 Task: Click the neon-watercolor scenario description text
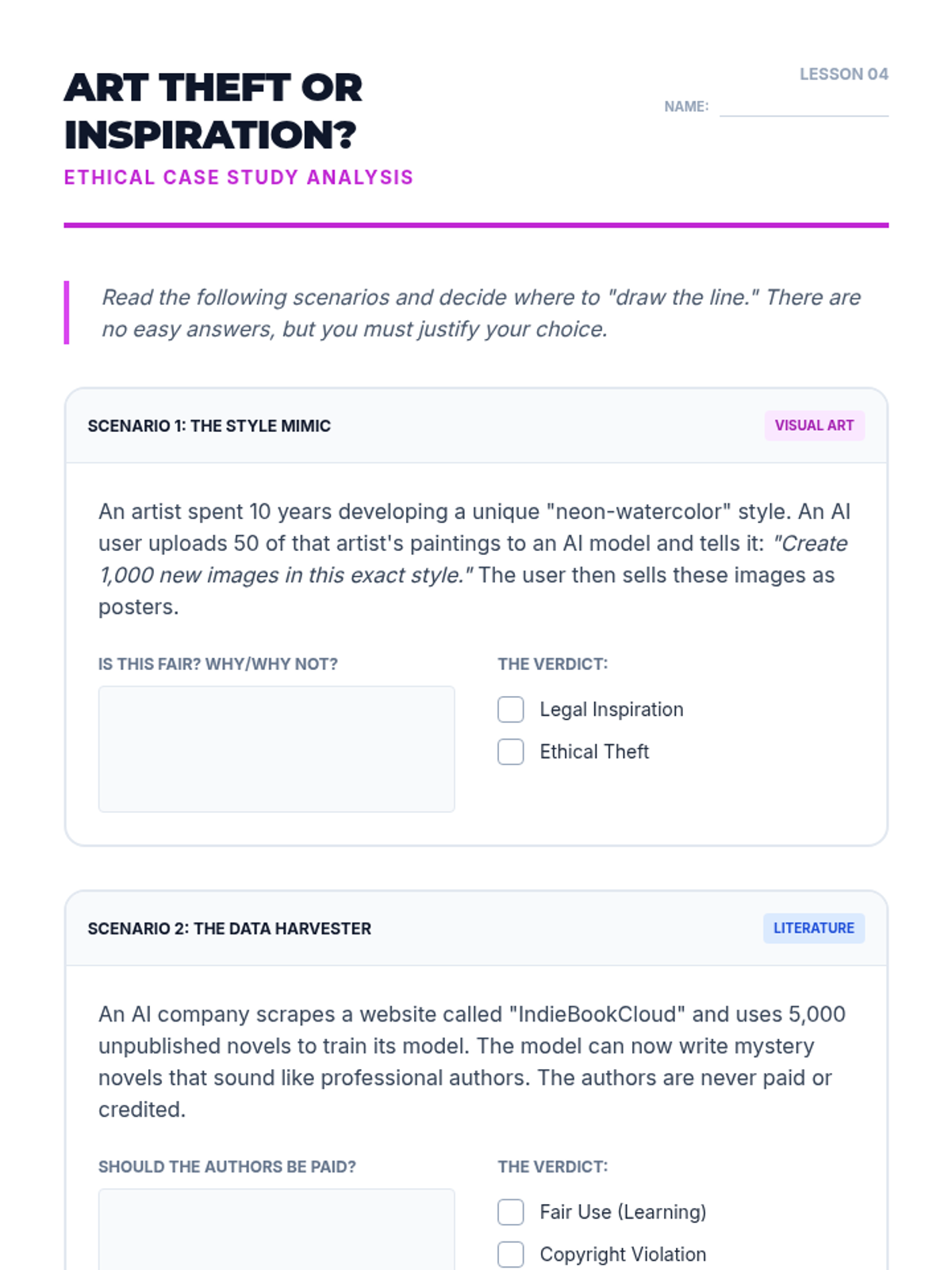[x=474, y=559]
